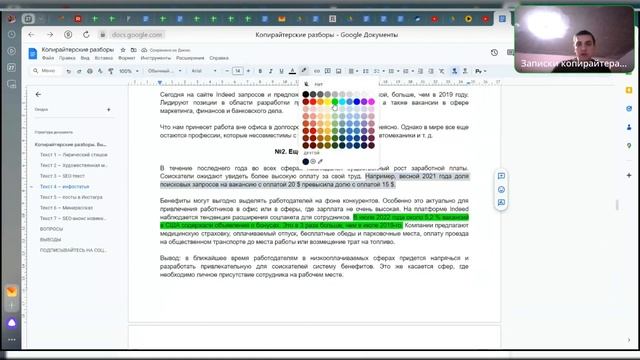Click the font size field showing 14
This screenshot has width=640, height=360.
[238, 71]
